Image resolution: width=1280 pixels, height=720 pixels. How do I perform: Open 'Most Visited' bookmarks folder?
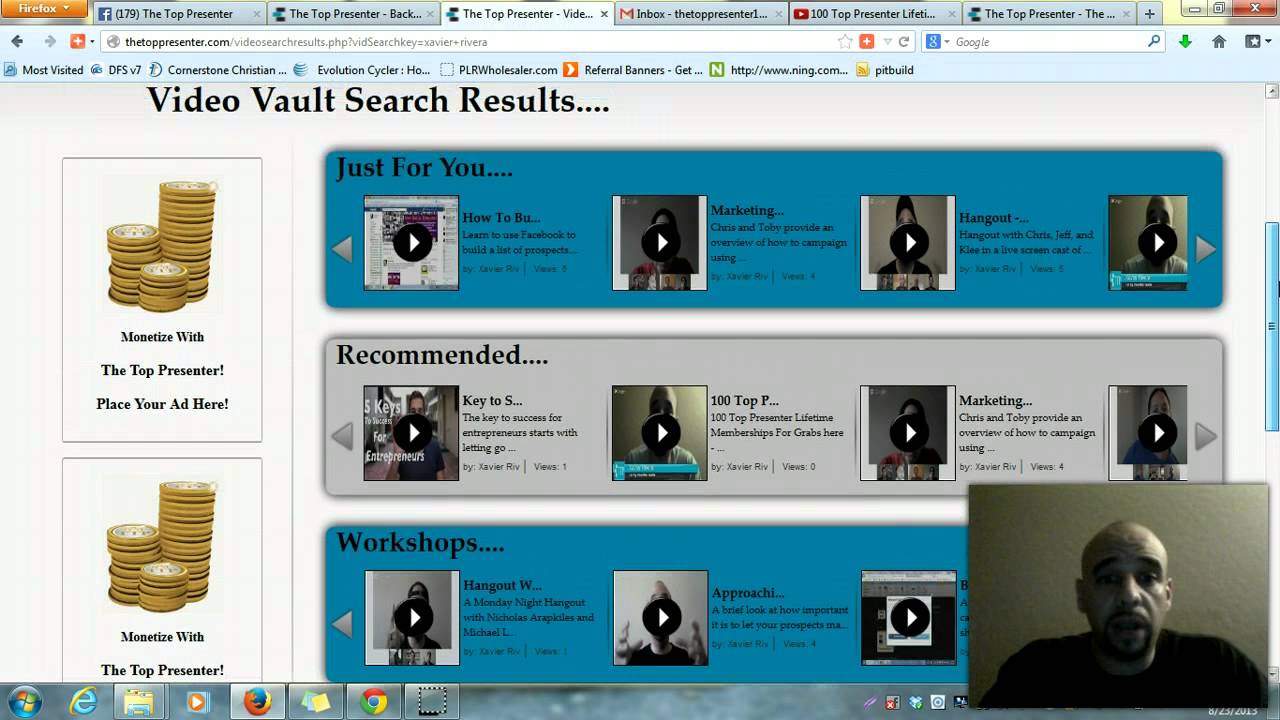click(x=44, y=70)
